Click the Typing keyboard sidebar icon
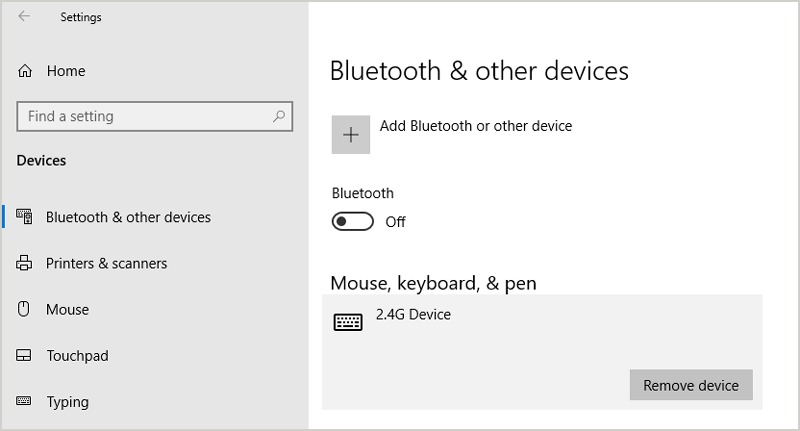Image resolution: width=800 pixels, height=431 pixels. 25,402
